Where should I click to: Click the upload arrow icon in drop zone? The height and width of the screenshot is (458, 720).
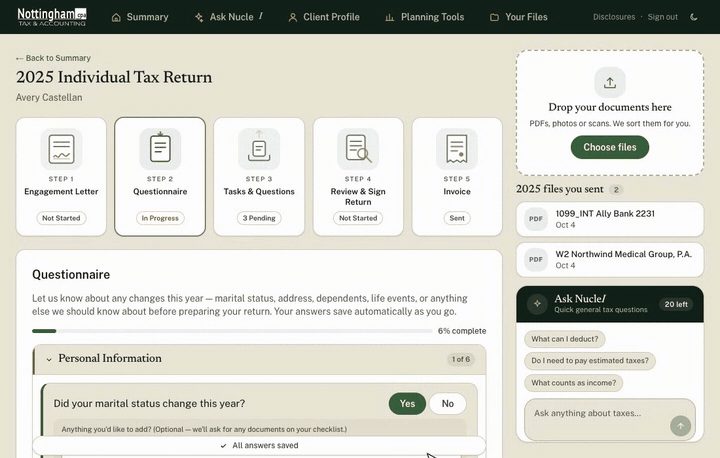coord(610,83)
